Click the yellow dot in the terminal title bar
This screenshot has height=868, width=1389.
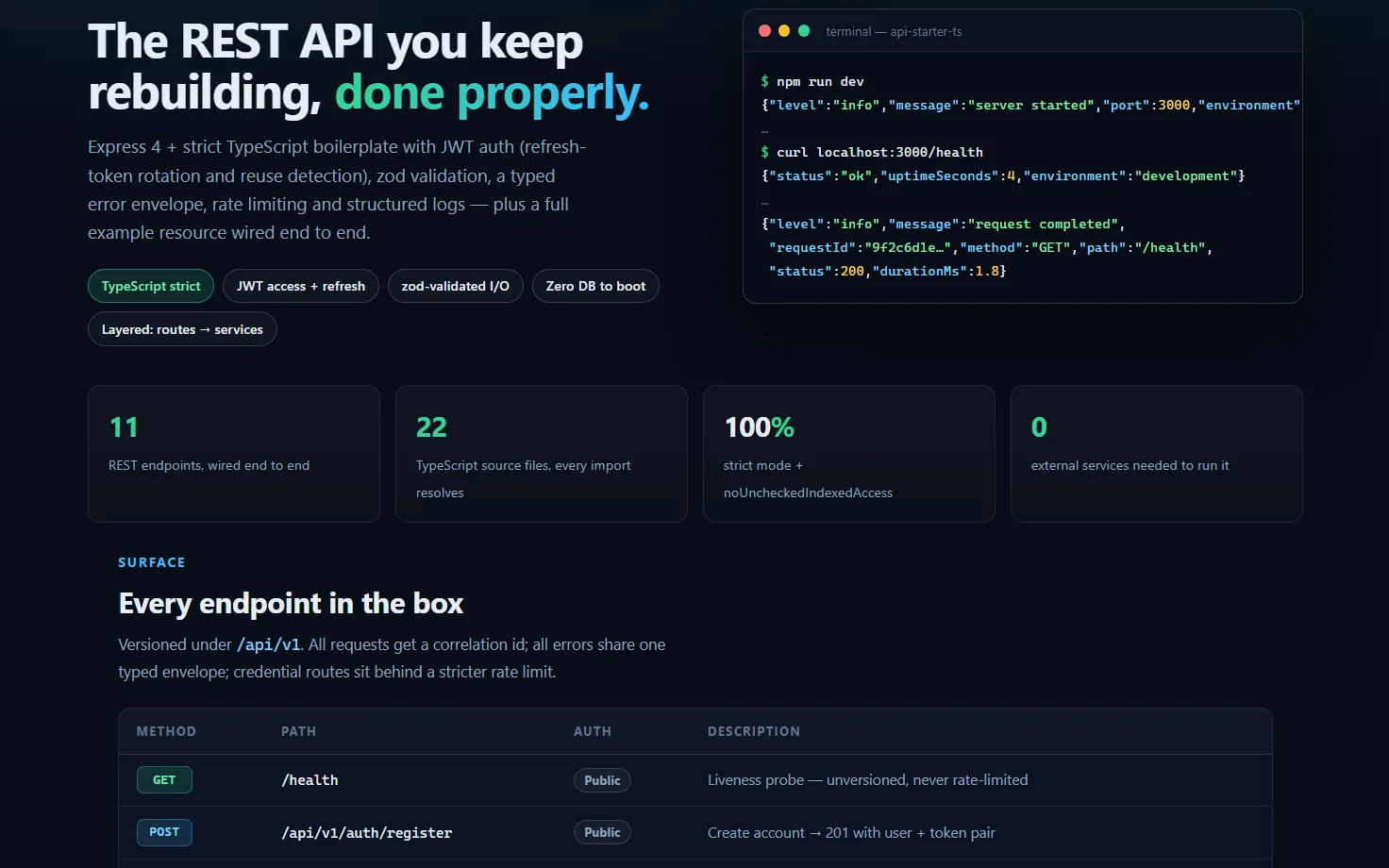pos(784,31)
